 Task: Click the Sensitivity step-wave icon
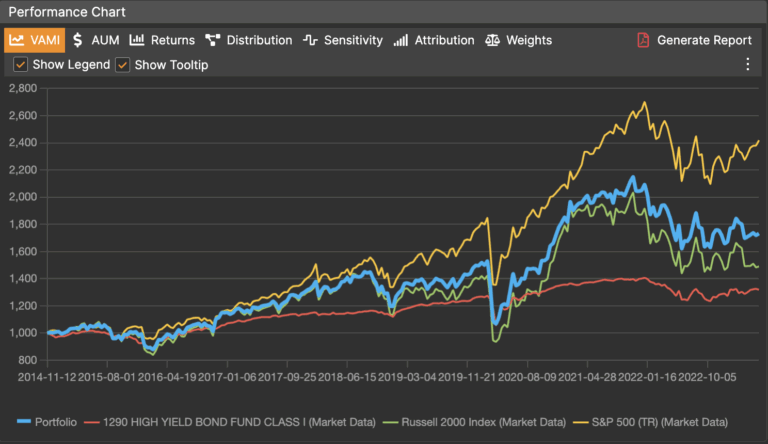311,41
